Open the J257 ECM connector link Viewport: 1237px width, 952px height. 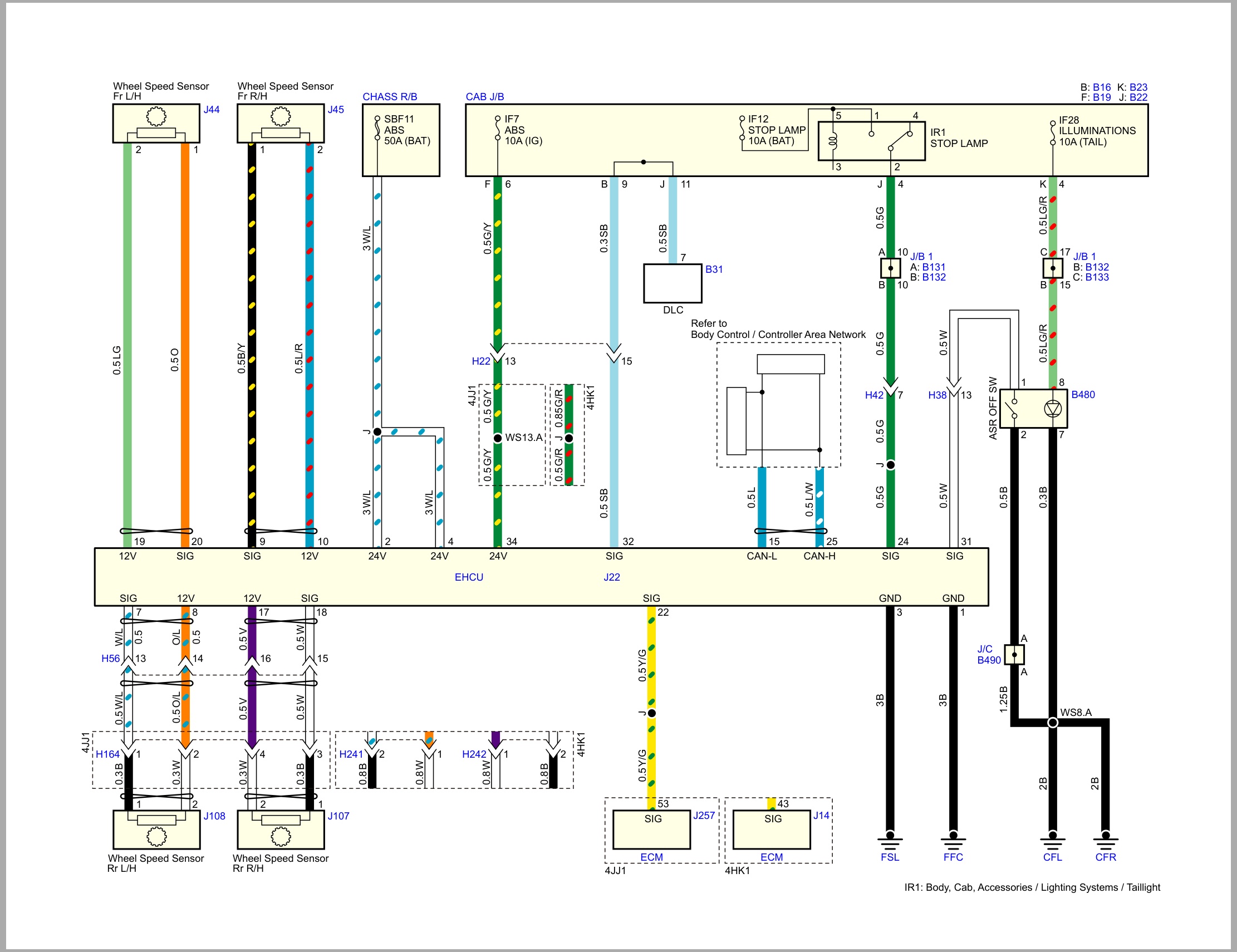tap(704, 816)
